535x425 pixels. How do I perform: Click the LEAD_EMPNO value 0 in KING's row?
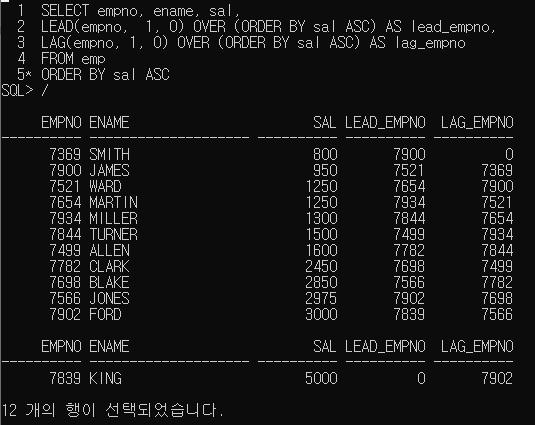pyautogui.click(x=421, y=378)
